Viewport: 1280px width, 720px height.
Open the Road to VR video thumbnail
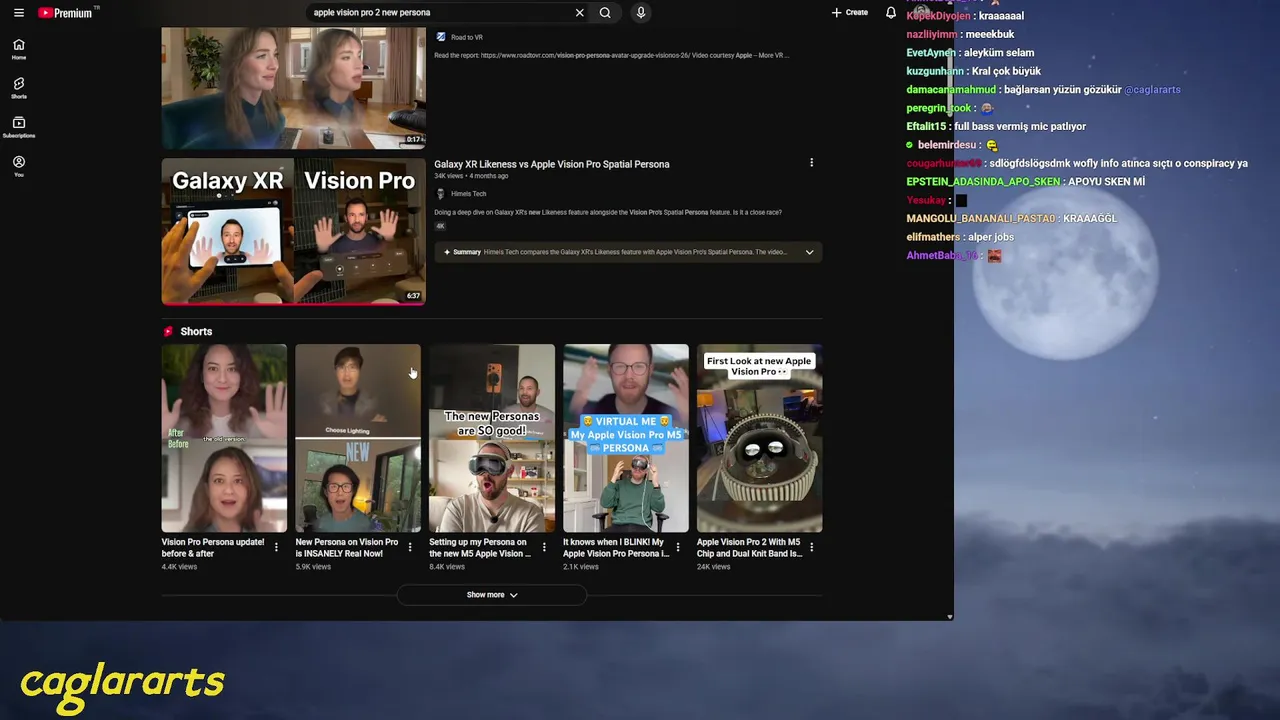[293, 88]
